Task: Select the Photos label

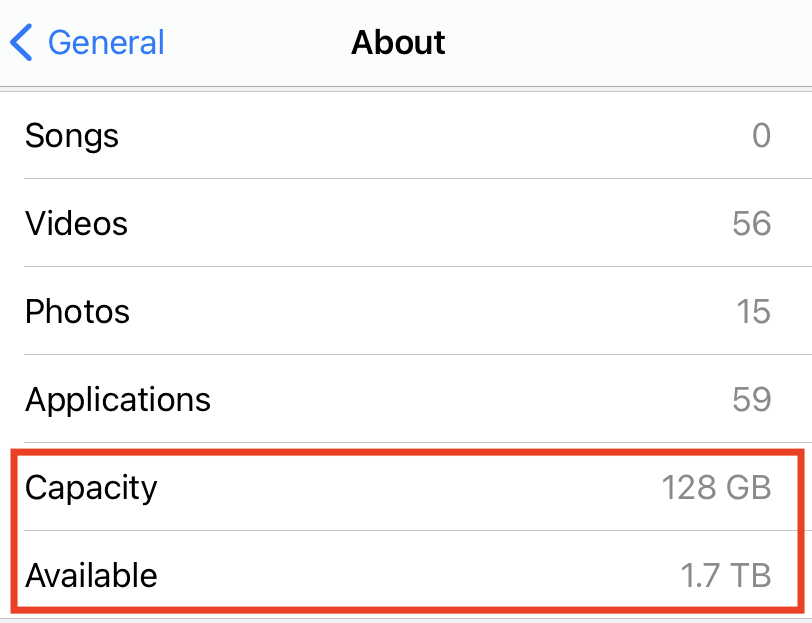Action: [x=78, y=311]
